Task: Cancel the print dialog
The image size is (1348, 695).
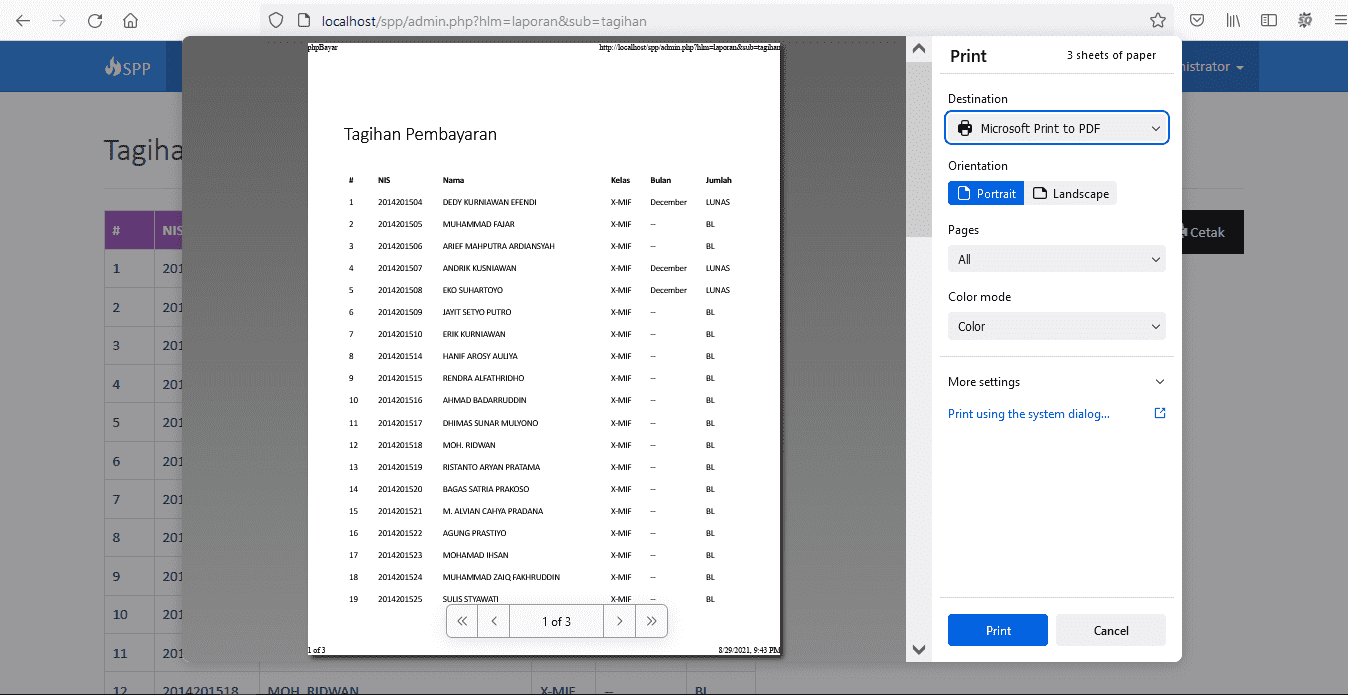Action: [1110, 630]
